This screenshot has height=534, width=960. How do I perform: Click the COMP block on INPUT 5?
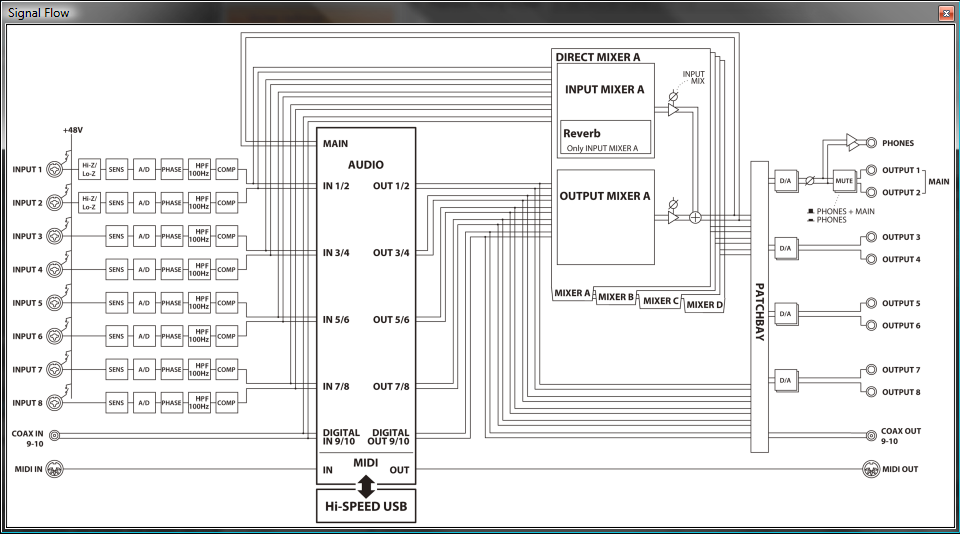(226, 303)
